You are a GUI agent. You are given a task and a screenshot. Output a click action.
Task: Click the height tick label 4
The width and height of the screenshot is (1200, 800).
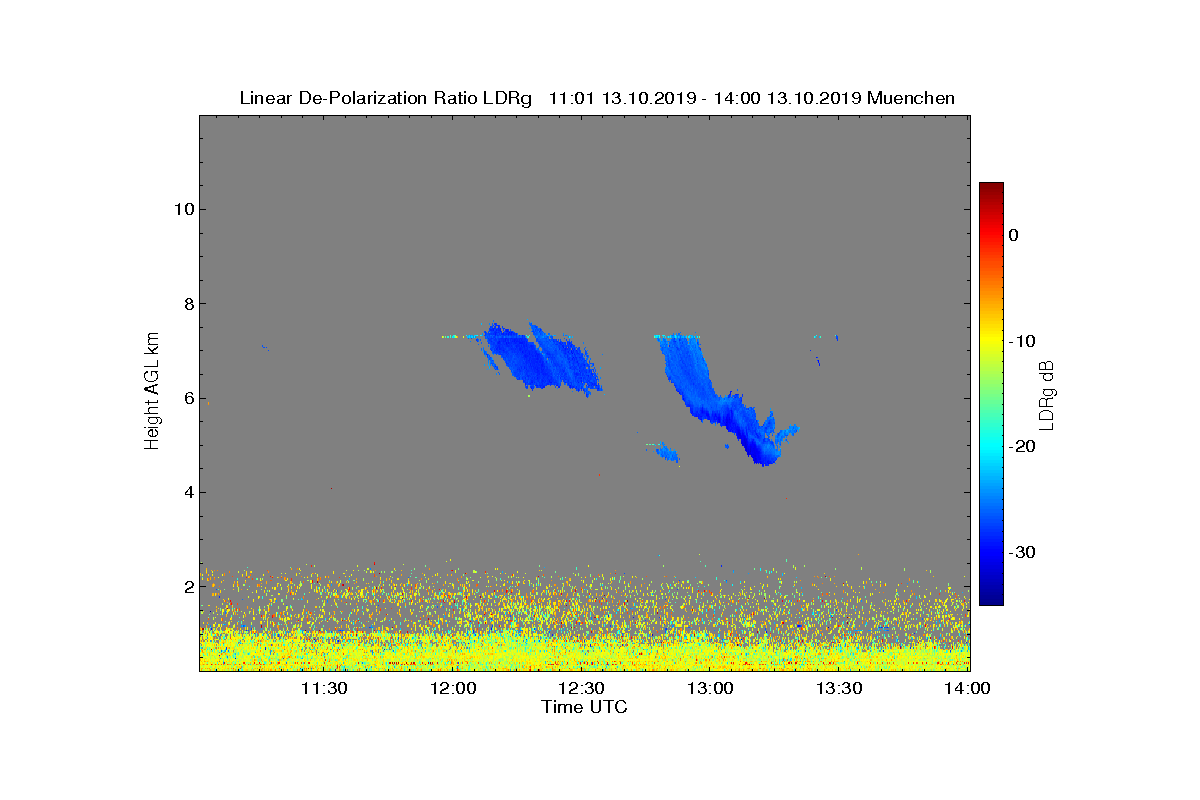pos(187,492)
